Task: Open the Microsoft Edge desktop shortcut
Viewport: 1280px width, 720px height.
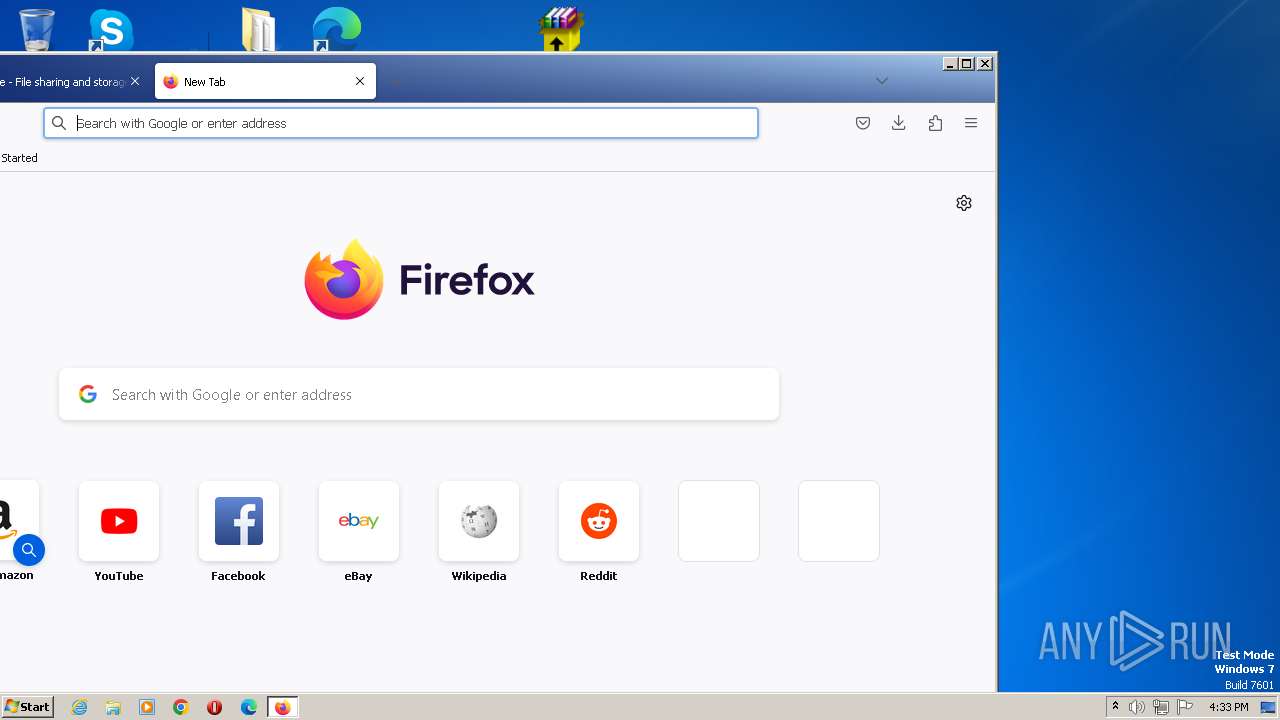Action: pyautogui.click(x=336, y=29)
